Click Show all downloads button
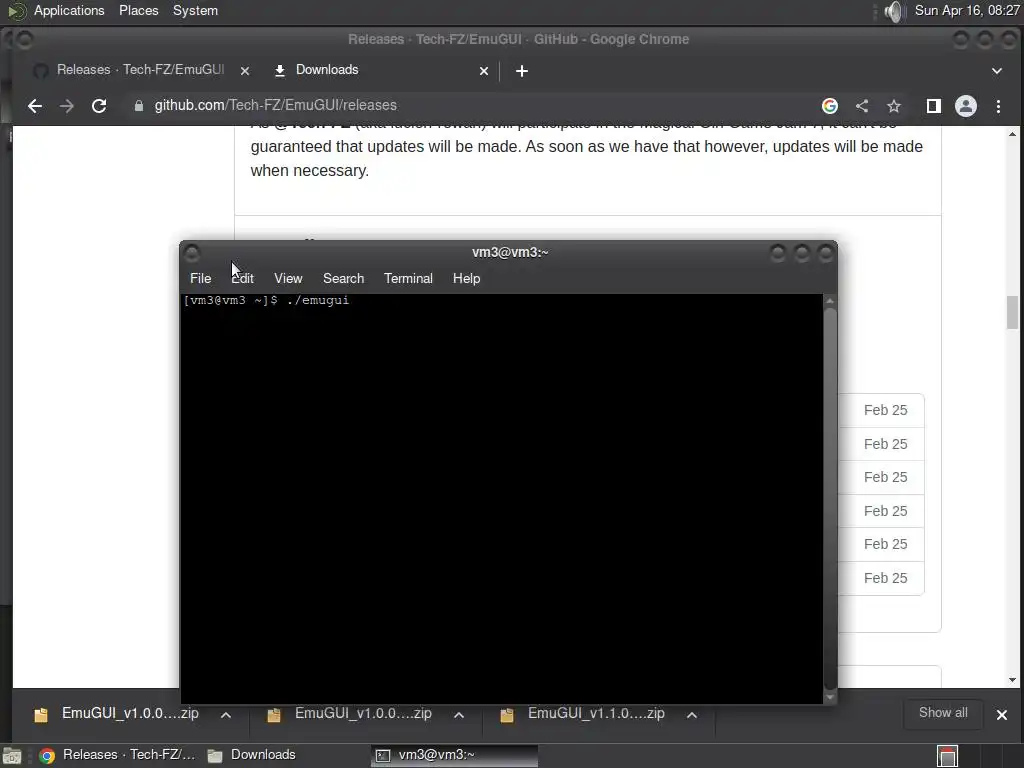Screen dimensions: 1024x768 pyautogui.click(x=943, y=713)
